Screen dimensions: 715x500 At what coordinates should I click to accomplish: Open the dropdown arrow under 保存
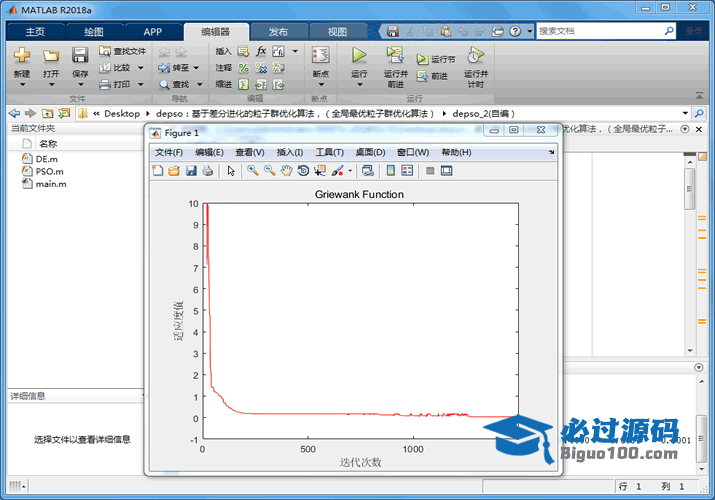click(80, 85)
